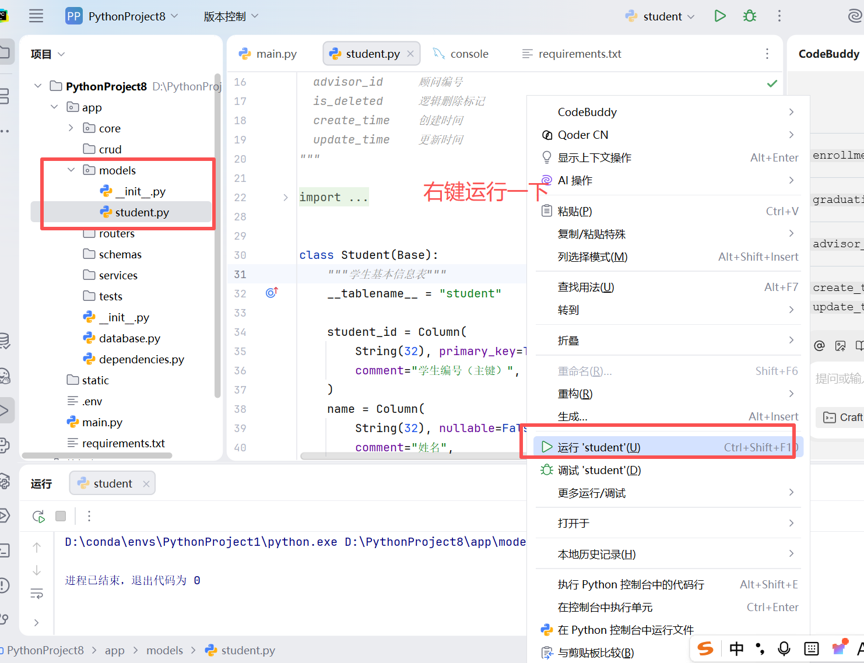864x663 pixels.
Task: Close the student run tab
Action: 146,483
